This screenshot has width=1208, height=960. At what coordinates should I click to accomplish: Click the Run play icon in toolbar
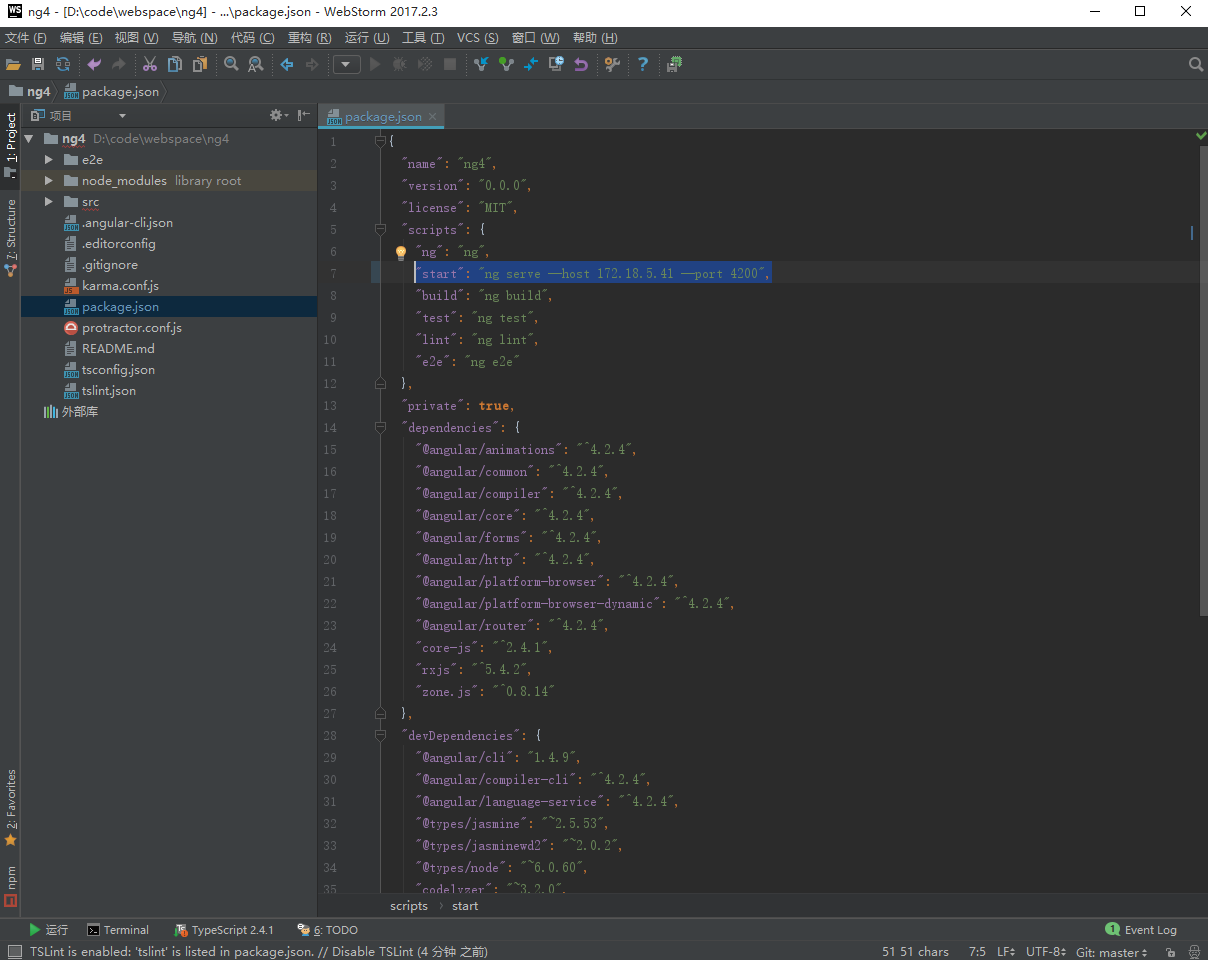(376, 64)
